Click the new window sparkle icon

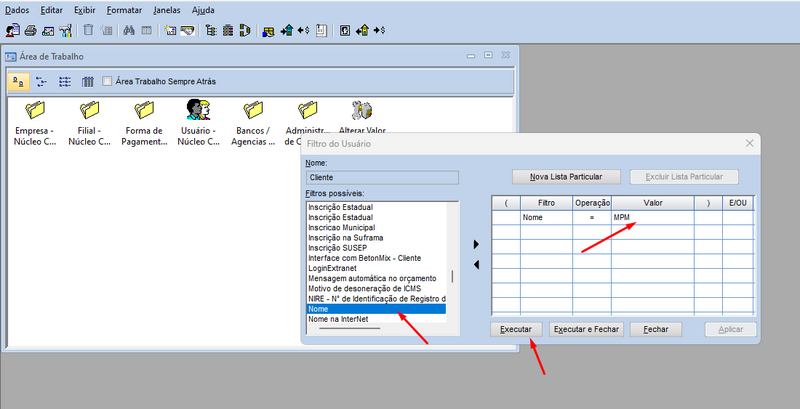tap(170, 31)
